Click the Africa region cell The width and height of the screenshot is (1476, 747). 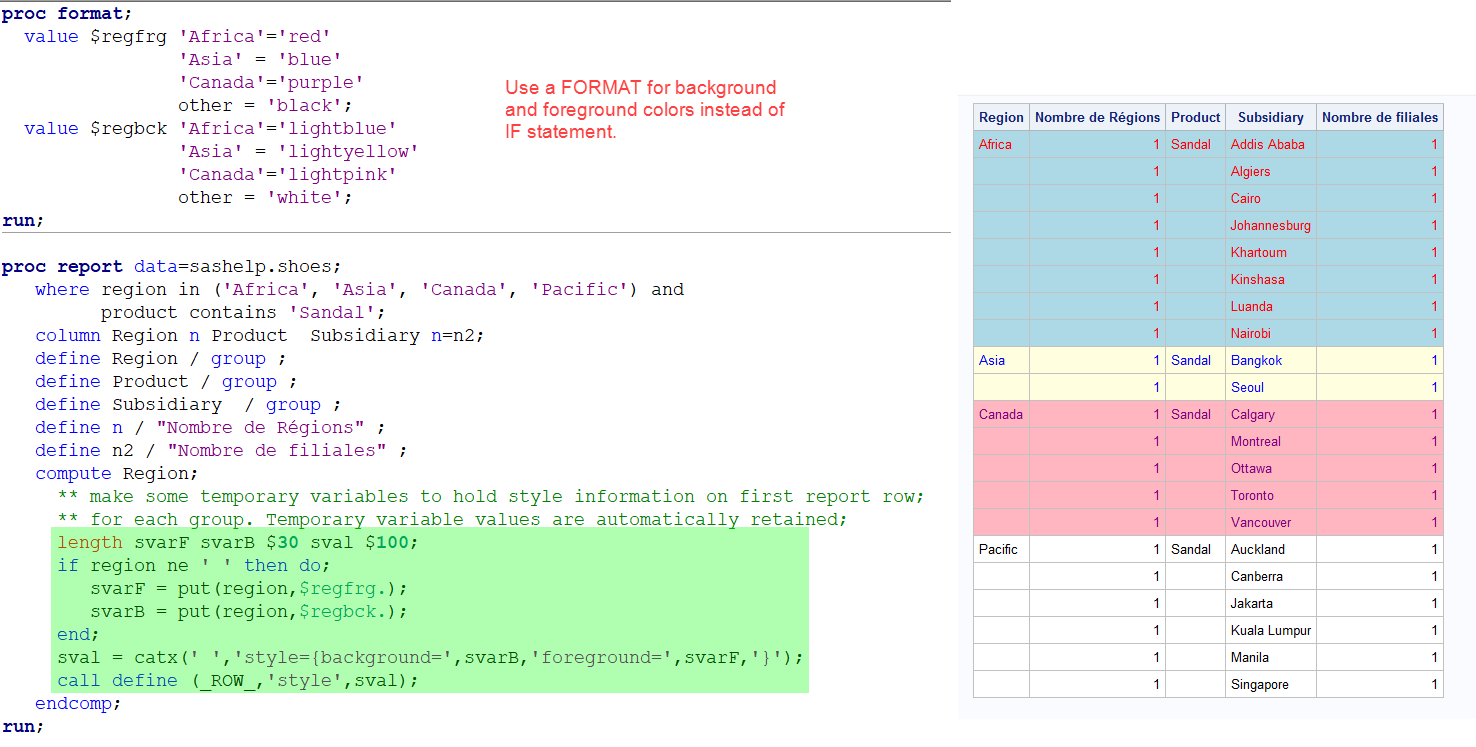click(995, 144)
